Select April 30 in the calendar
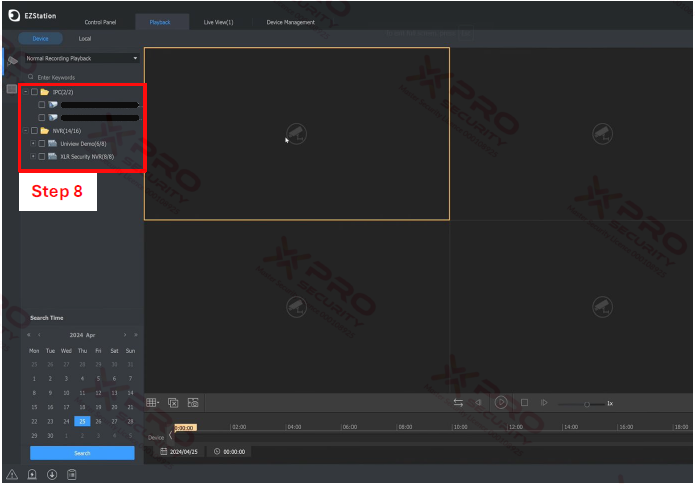 [50, 436]
